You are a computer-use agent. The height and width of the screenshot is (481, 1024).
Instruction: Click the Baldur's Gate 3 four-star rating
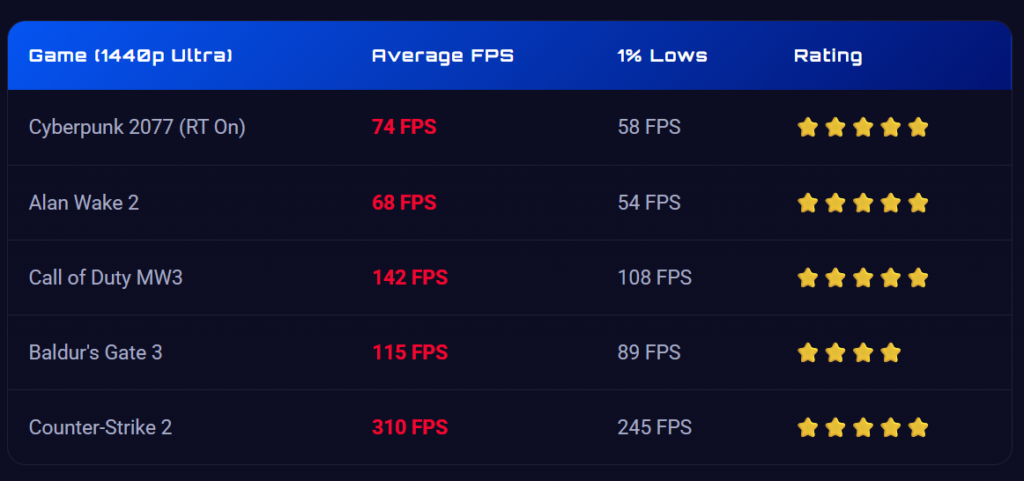(848, 353)
